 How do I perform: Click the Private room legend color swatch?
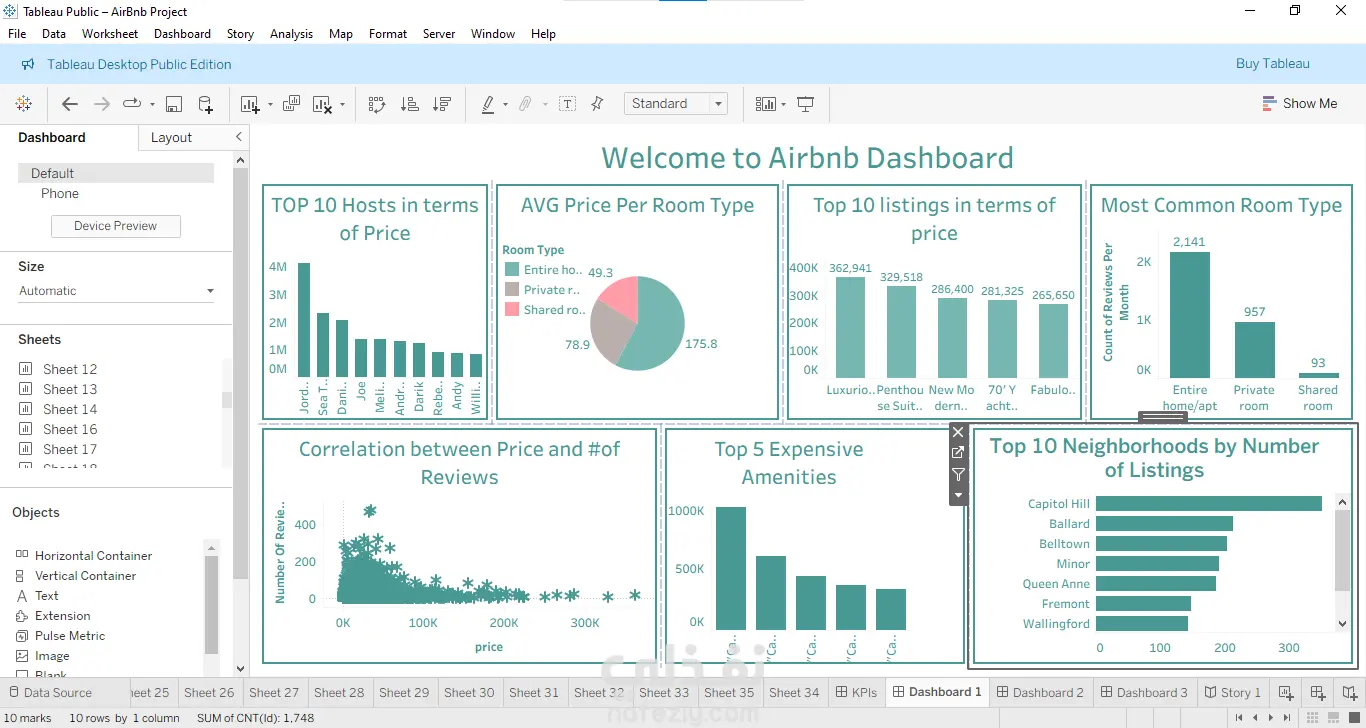[512, 290]
